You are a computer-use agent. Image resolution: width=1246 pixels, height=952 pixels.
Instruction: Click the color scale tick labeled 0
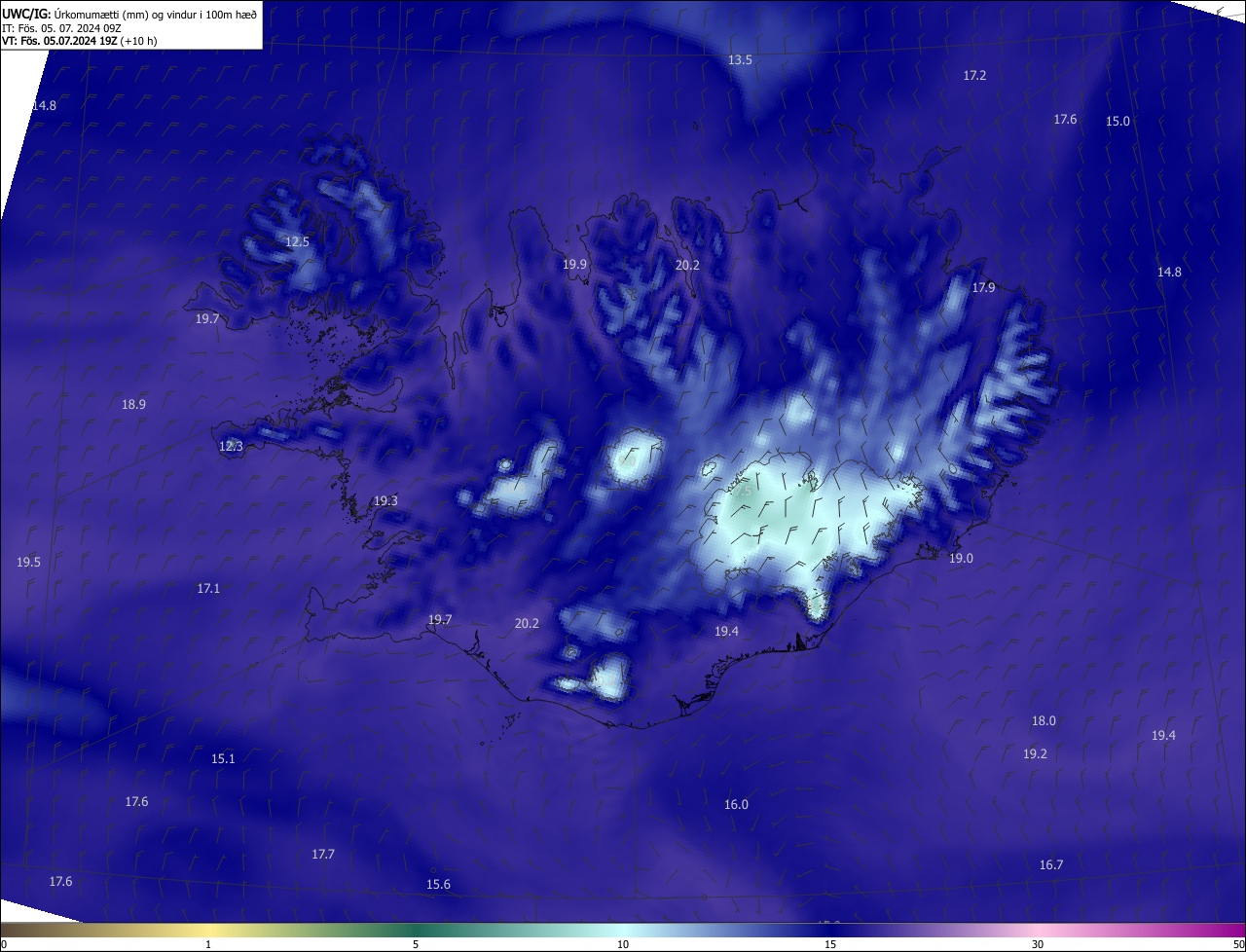click(x=4, y=945)
